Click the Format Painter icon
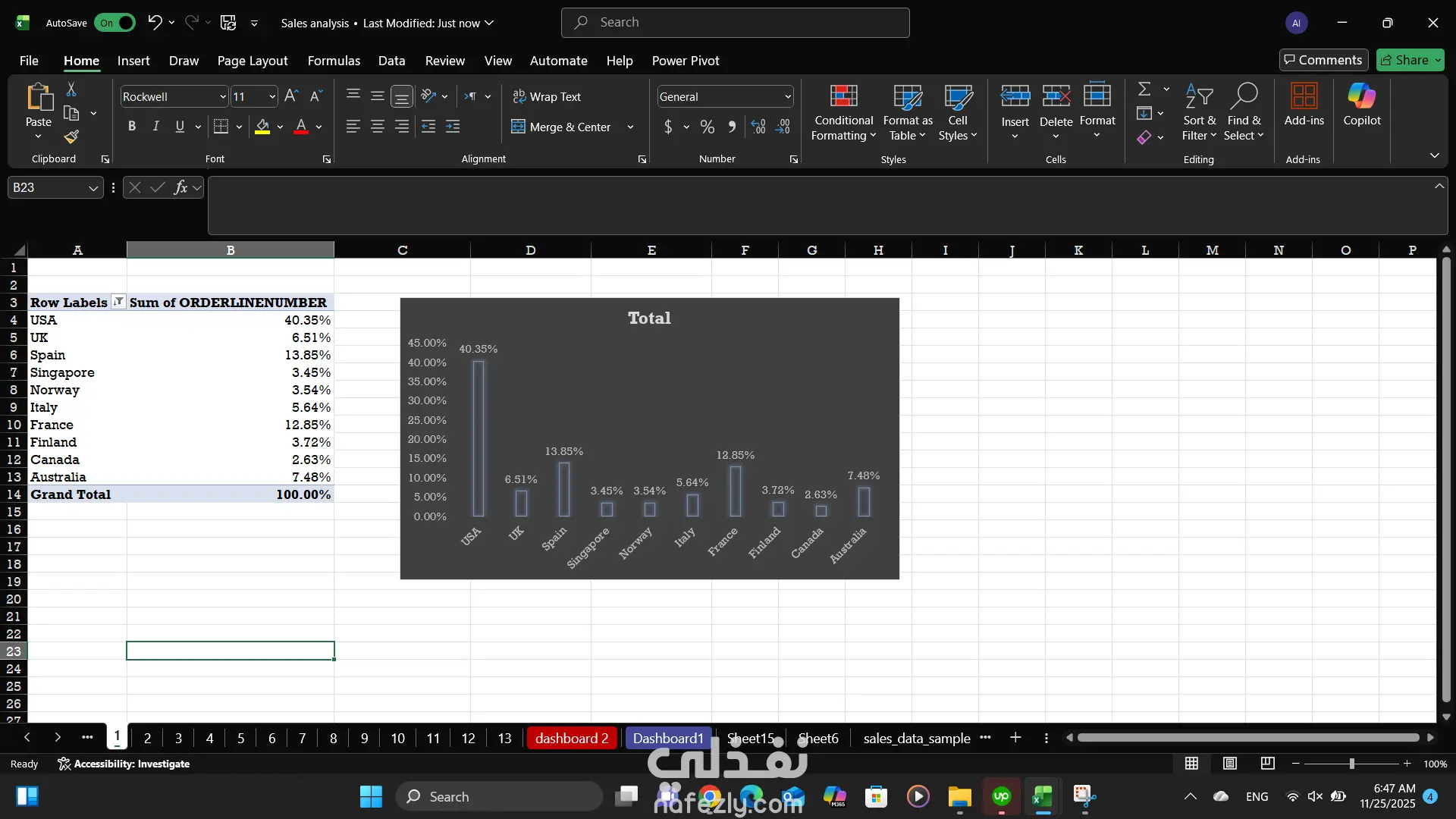 click(71, 137)
